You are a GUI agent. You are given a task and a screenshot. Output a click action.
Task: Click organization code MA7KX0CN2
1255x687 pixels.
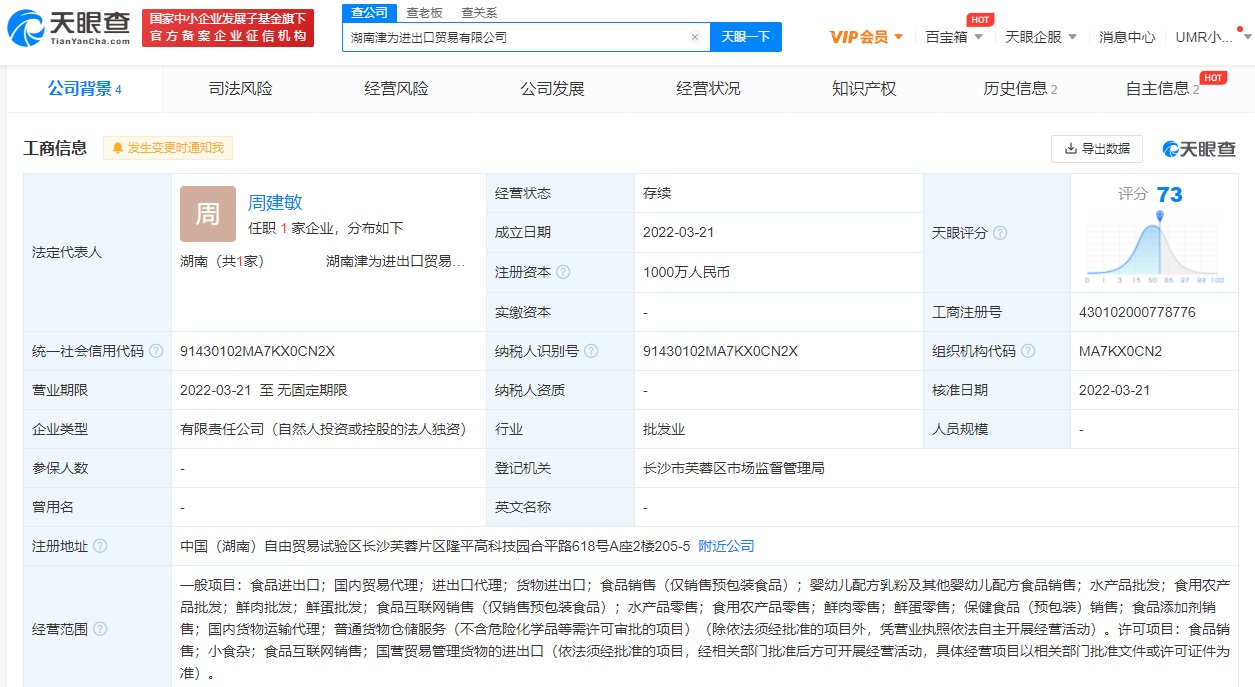(1120, 351)
